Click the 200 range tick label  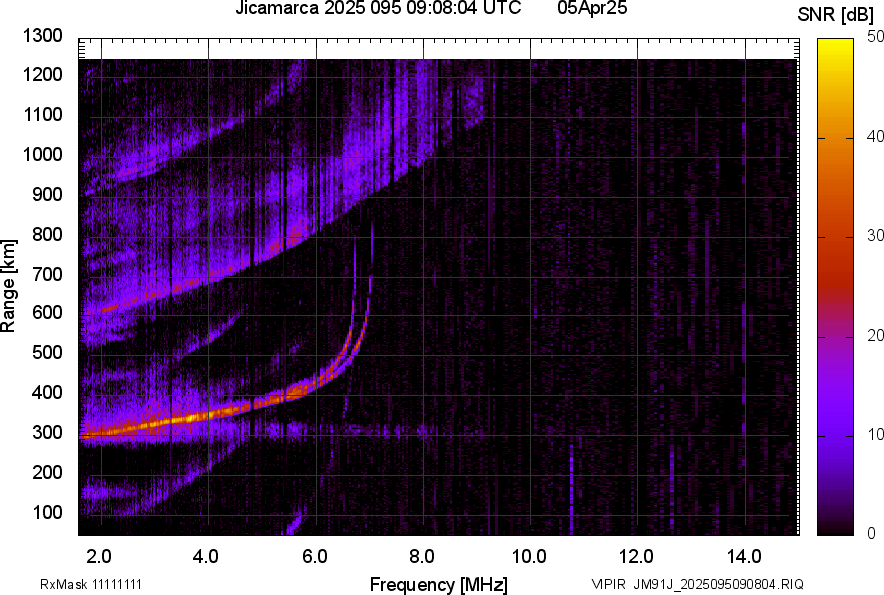coord(47,472)
